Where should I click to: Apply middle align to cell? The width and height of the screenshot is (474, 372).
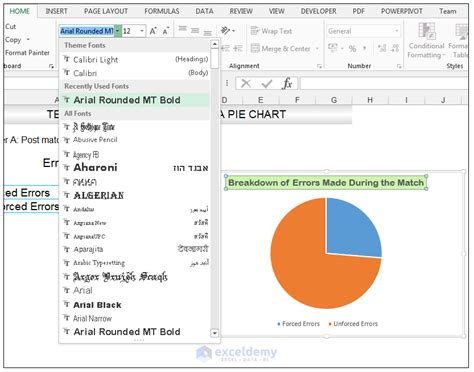pos(195,30)
